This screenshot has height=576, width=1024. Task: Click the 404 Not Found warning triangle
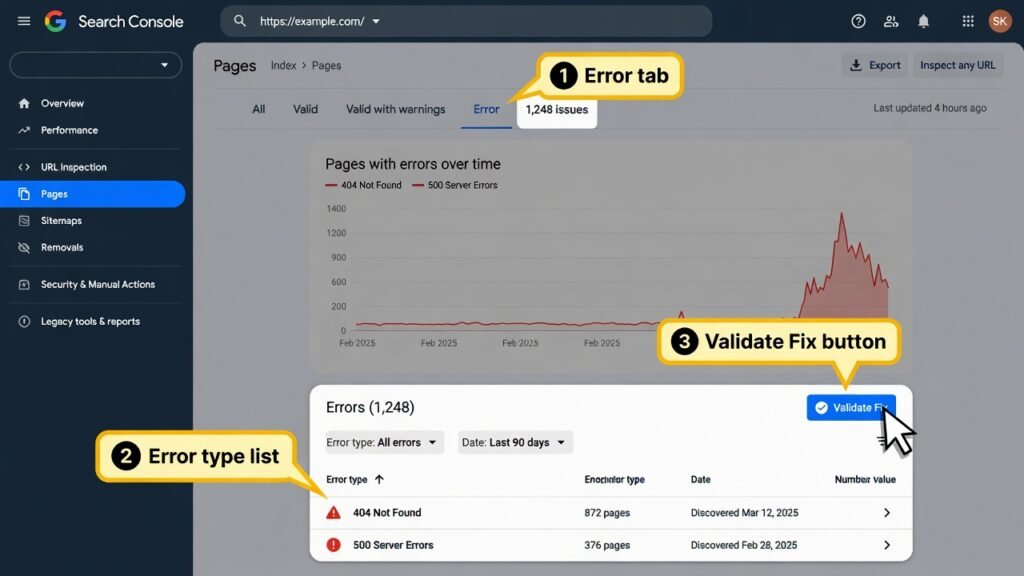(x=334, y=513)
